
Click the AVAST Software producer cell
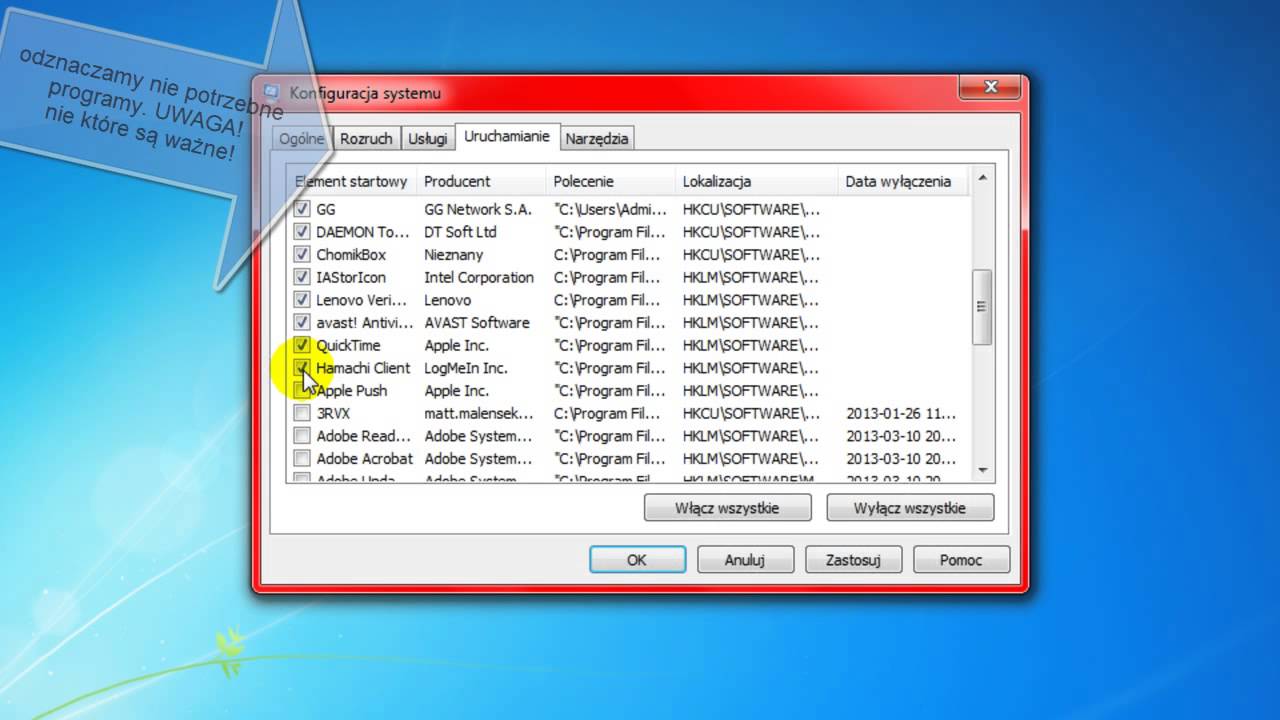click(x=477, y=322)
